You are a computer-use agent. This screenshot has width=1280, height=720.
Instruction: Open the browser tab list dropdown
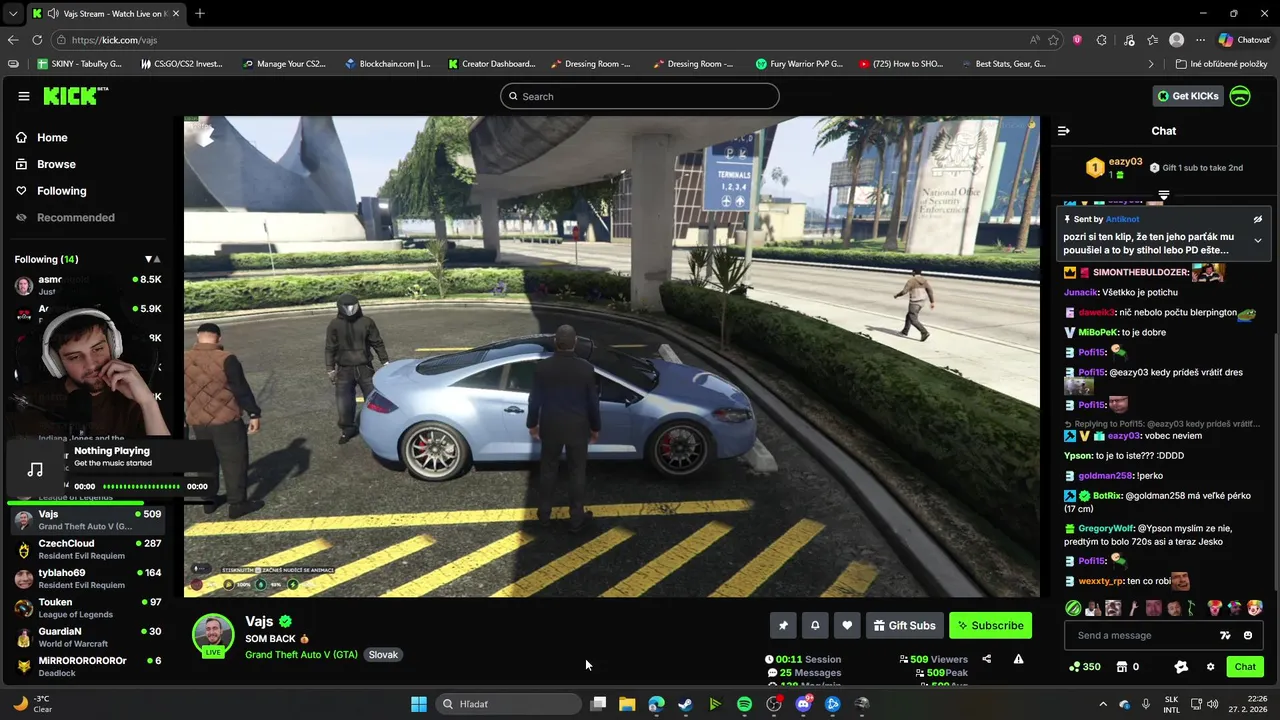(x=12, y=13)
